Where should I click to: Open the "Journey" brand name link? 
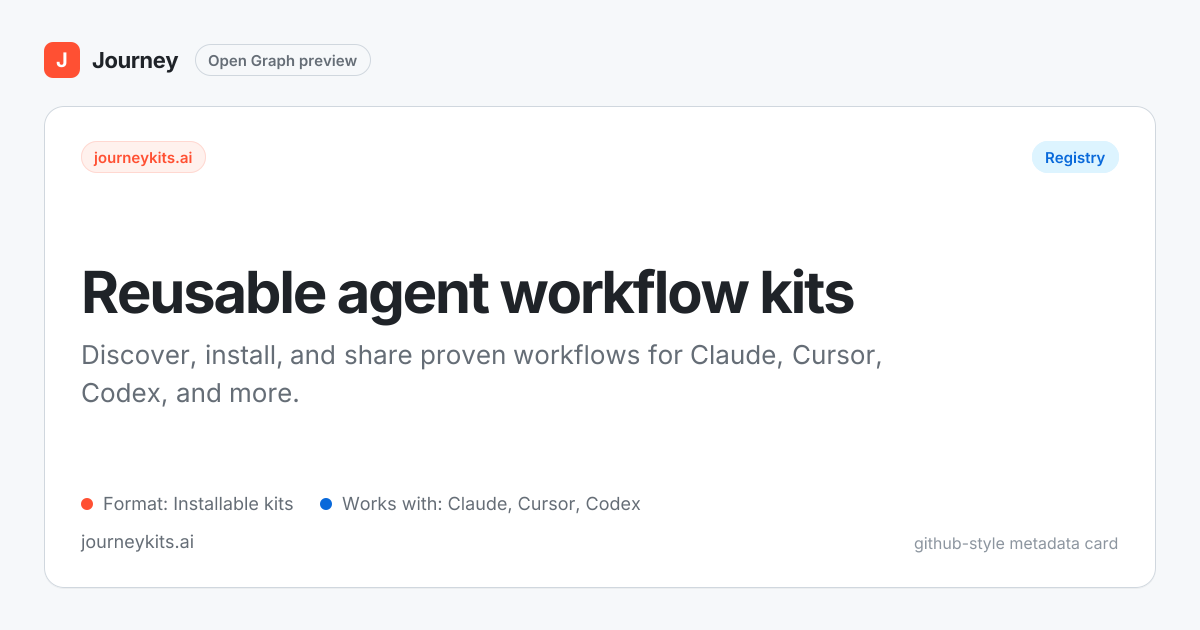(135, 61)
